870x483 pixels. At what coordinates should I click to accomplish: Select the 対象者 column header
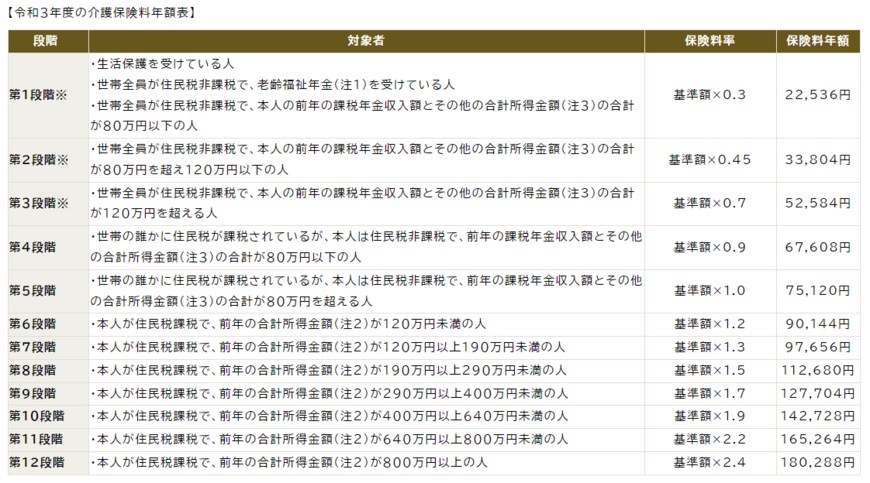point(366,41)
